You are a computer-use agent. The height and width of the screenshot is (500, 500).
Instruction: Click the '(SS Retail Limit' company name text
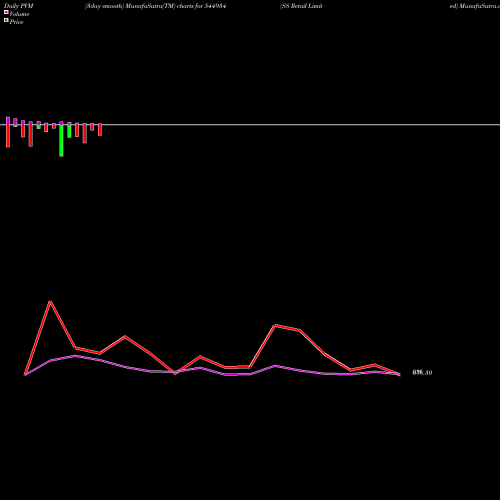click(x=301, y=6)
